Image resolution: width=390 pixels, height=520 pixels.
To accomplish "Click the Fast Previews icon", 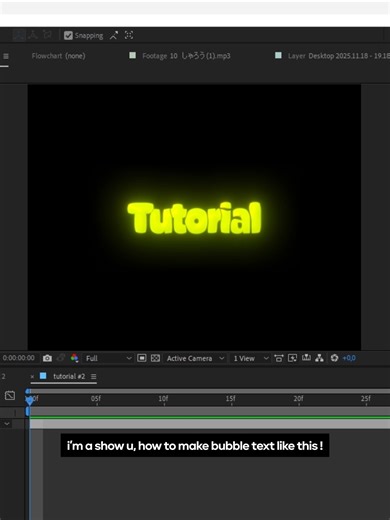I will (292, 358).
